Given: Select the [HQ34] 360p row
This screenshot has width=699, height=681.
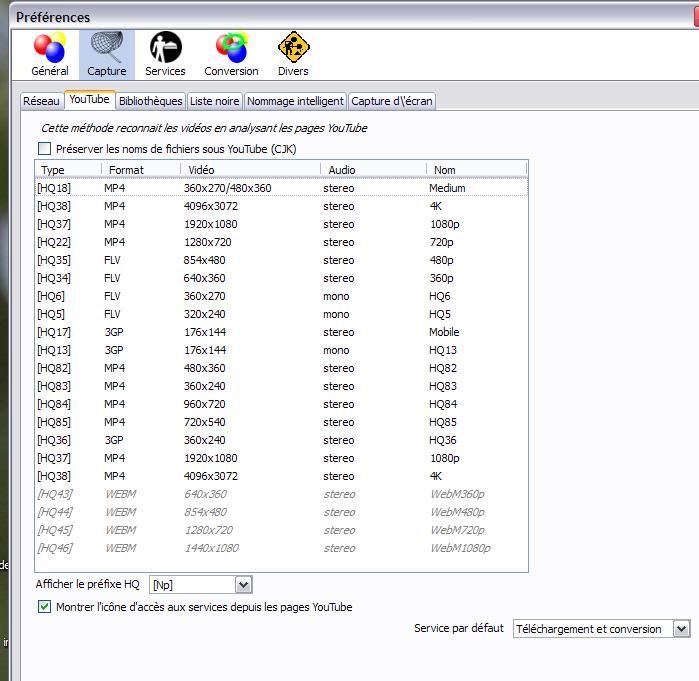Looking at the screenshot, I should pos(281,278).
